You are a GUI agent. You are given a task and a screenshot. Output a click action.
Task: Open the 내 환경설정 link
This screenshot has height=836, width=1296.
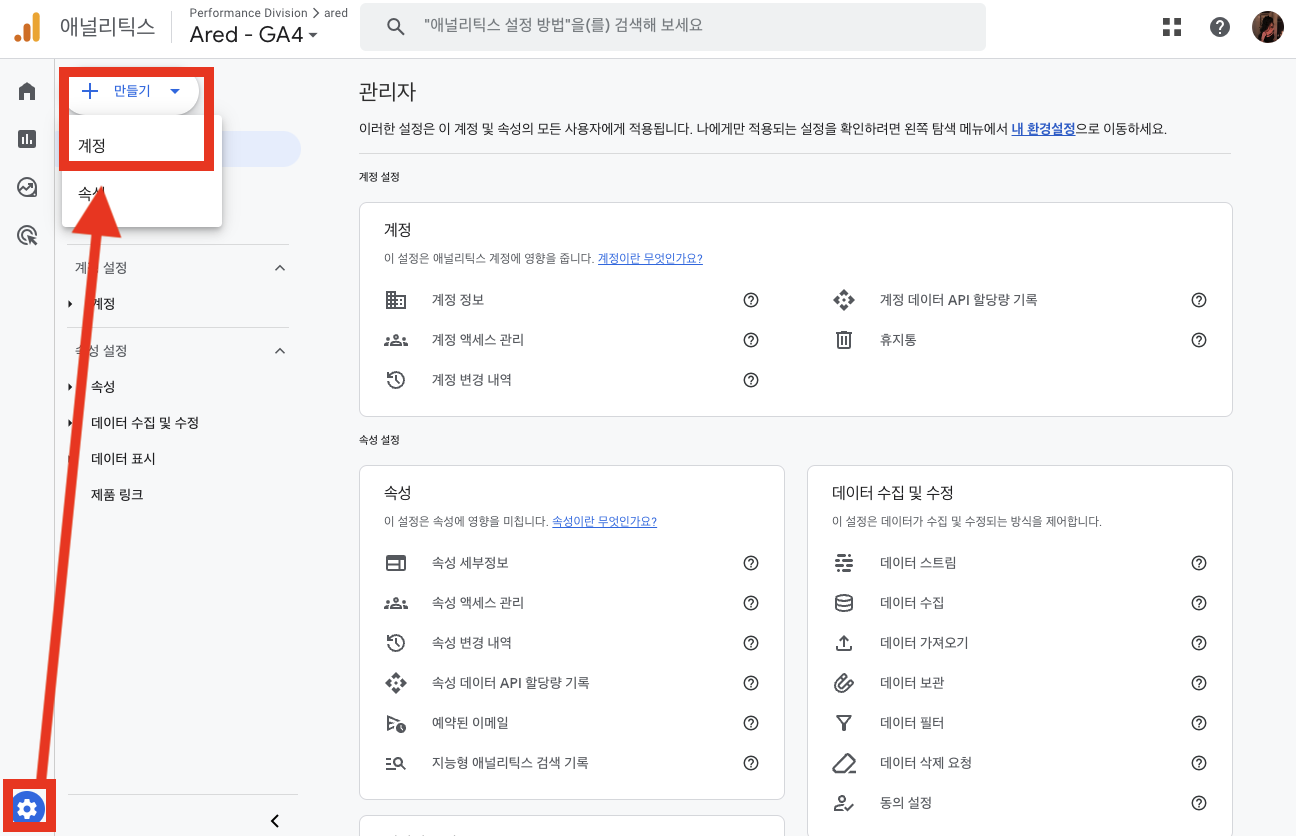click(1043, 129)
